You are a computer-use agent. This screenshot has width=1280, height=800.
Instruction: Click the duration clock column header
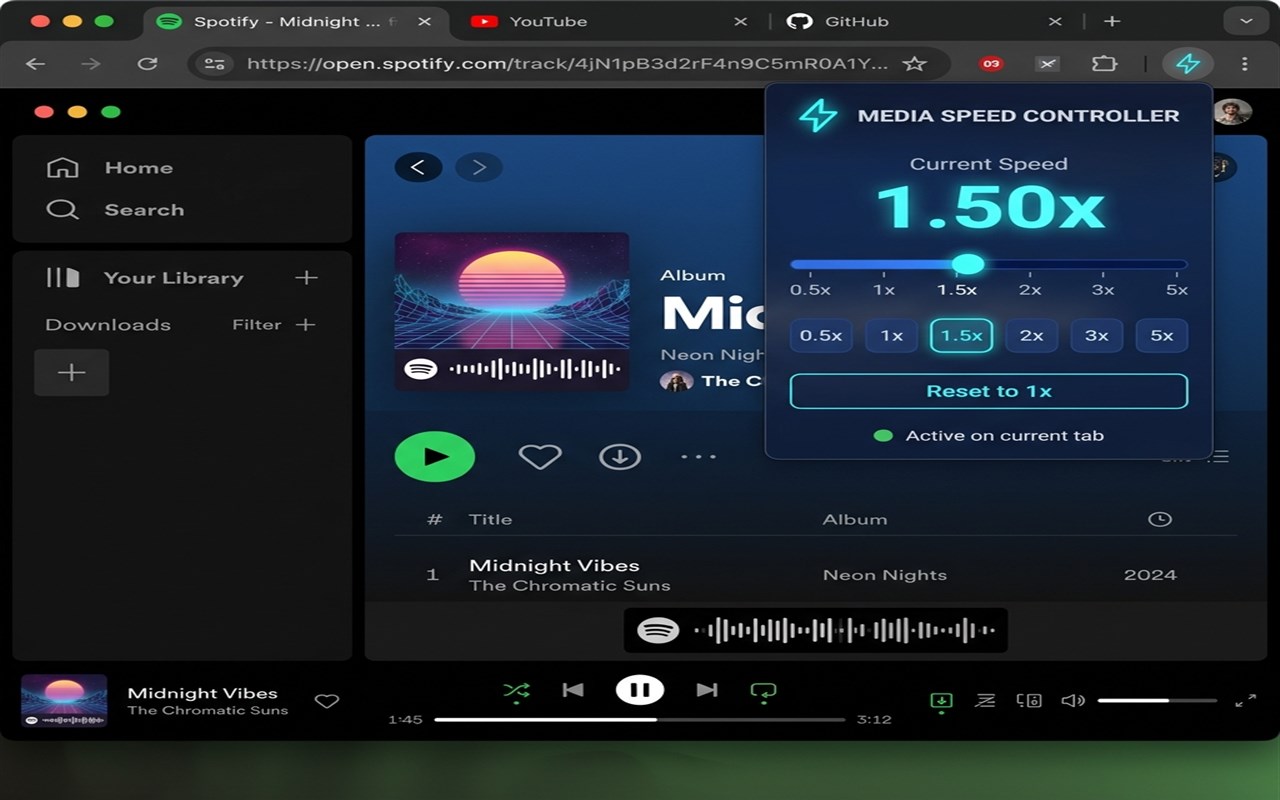[1160, 519]
